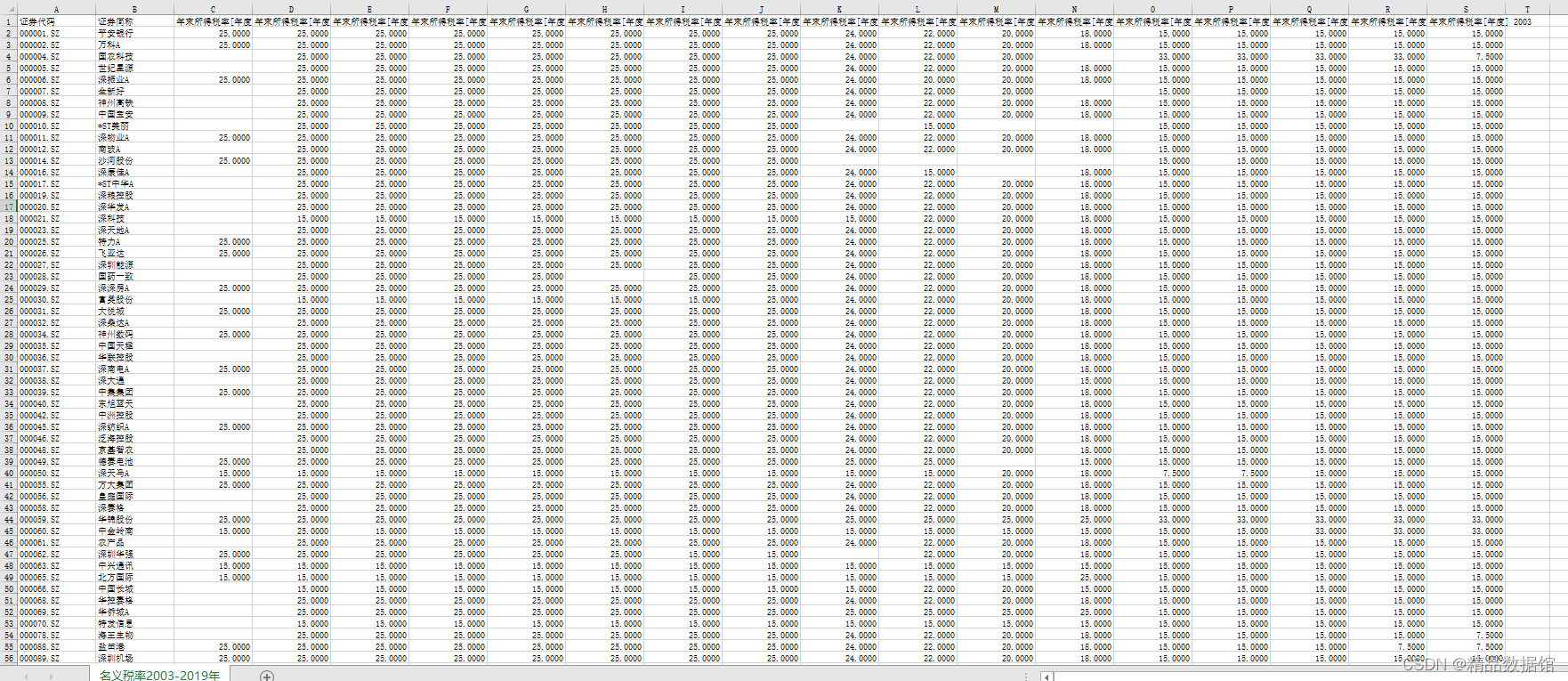Click the 证券代码 header cell
The image size is (1568, 681).
tap(57, 21)
